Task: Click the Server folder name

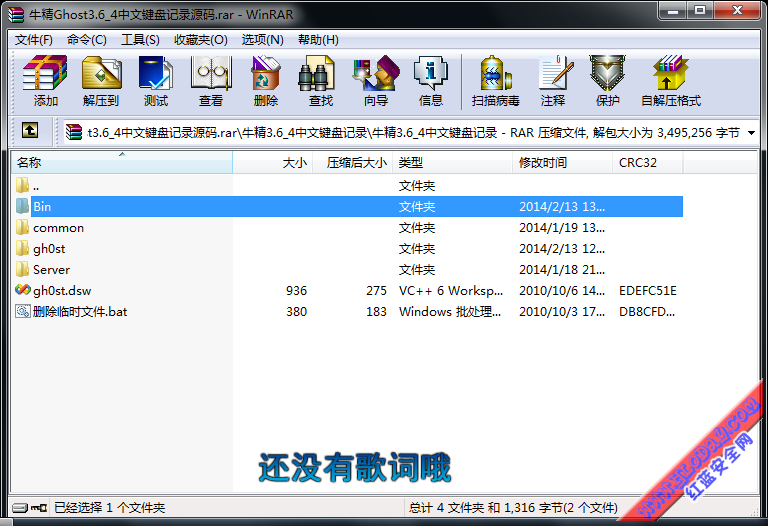Action: point(51,270)
